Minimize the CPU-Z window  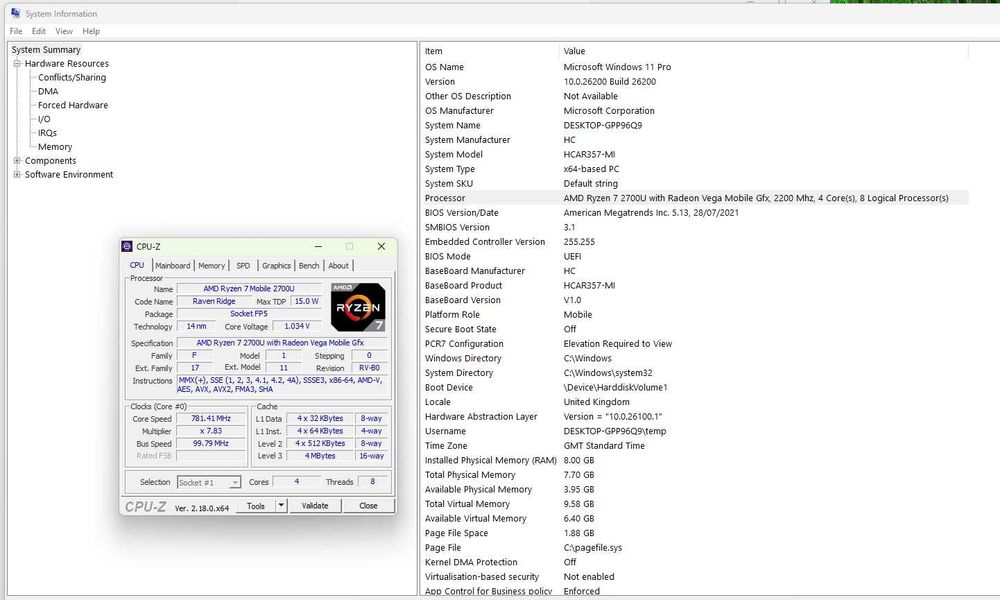click(318, 246)
